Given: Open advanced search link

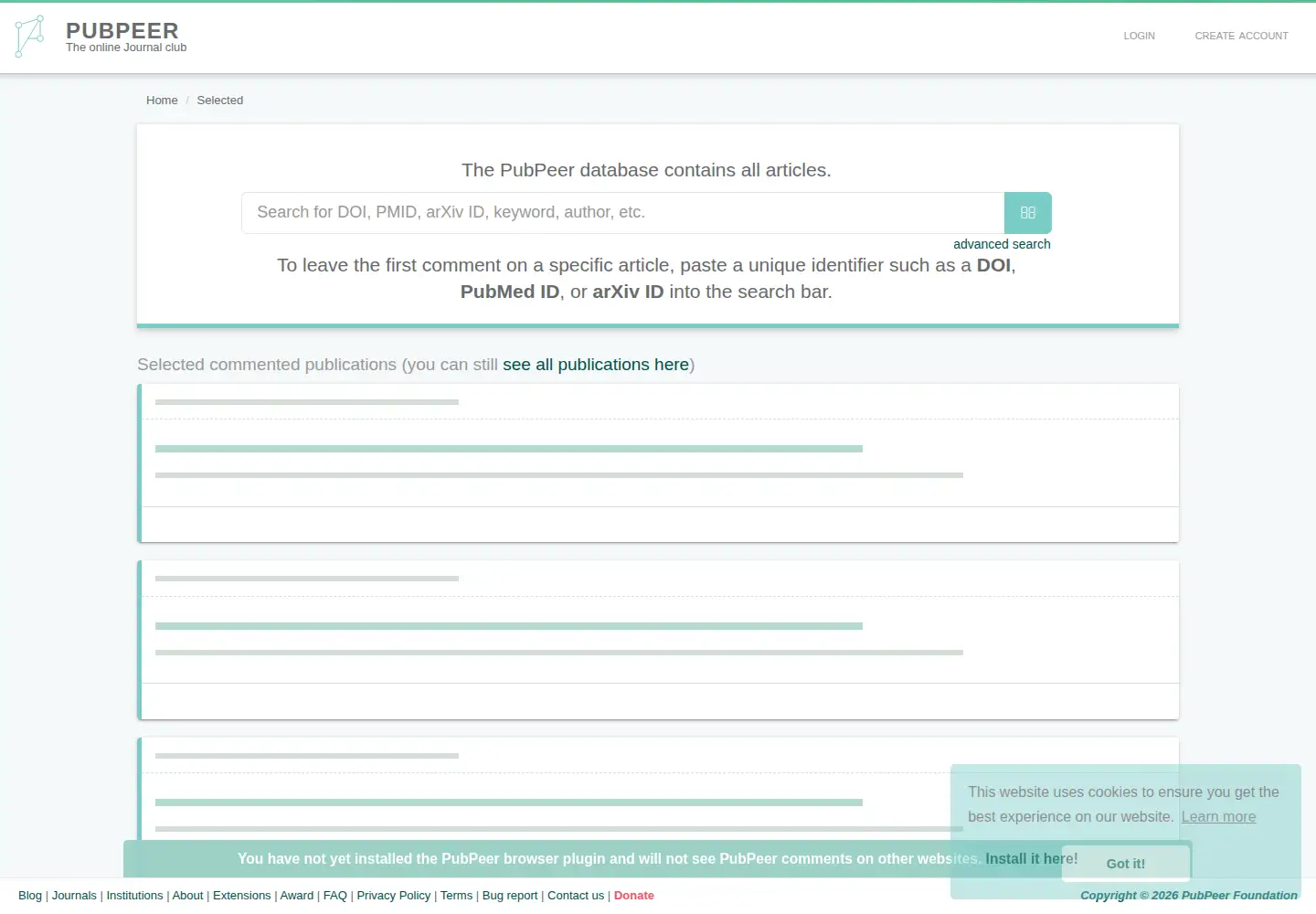Looking at the screenshot, I should [1002, 244].
